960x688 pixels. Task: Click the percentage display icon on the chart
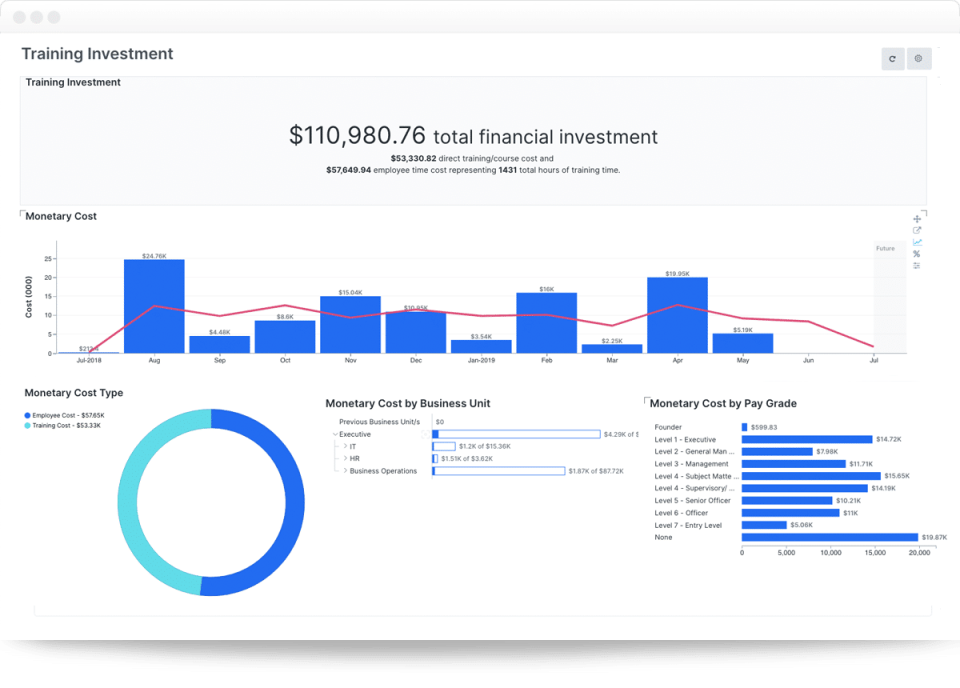tap(917, 253)
